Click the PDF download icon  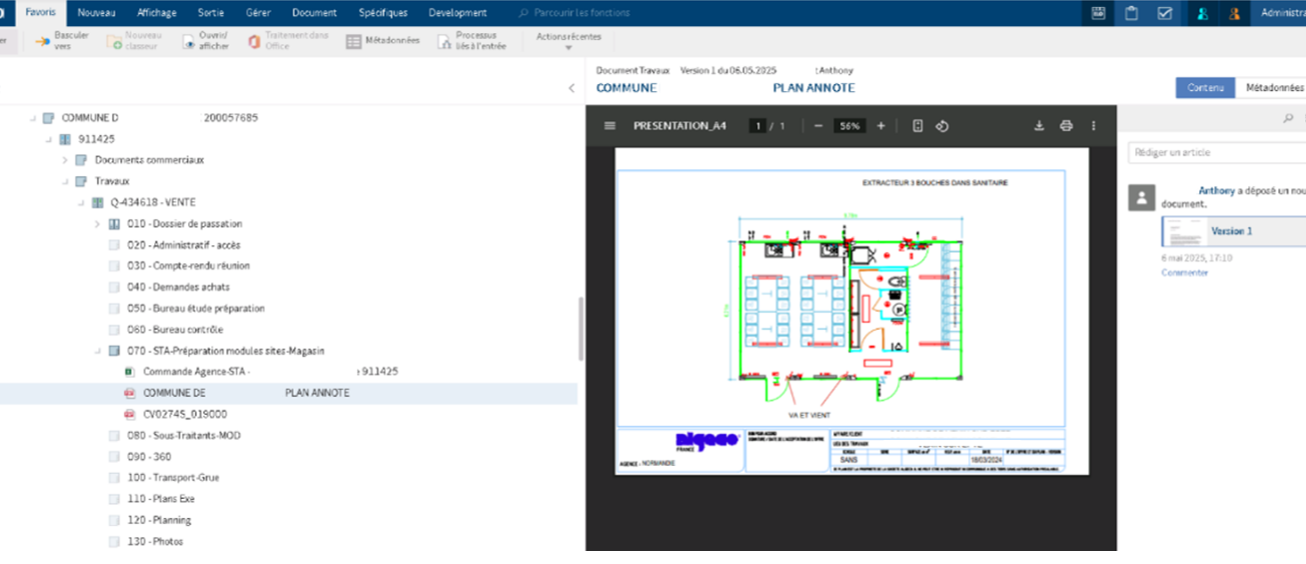tap(1039, 126)
